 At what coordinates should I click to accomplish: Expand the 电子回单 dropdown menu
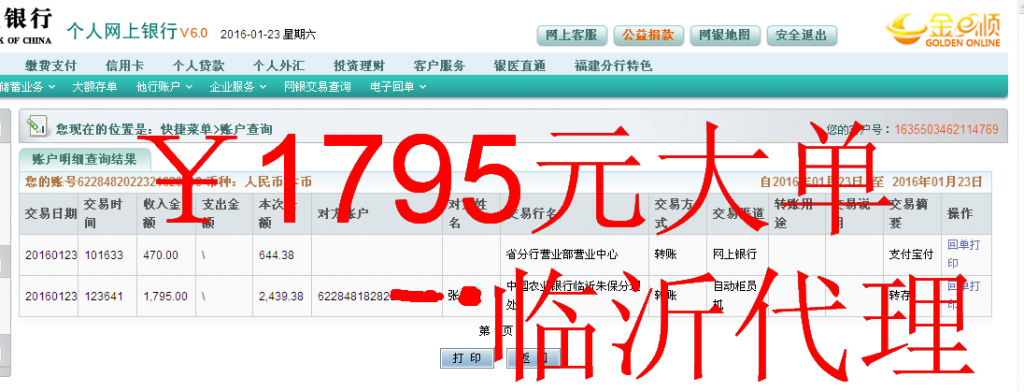(398, 86)
